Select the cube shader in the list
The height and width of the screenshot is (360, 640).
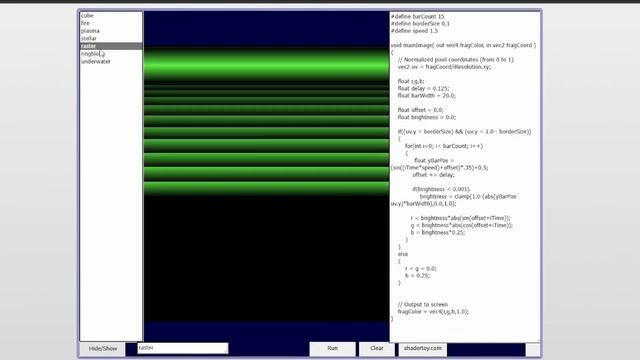111,16
